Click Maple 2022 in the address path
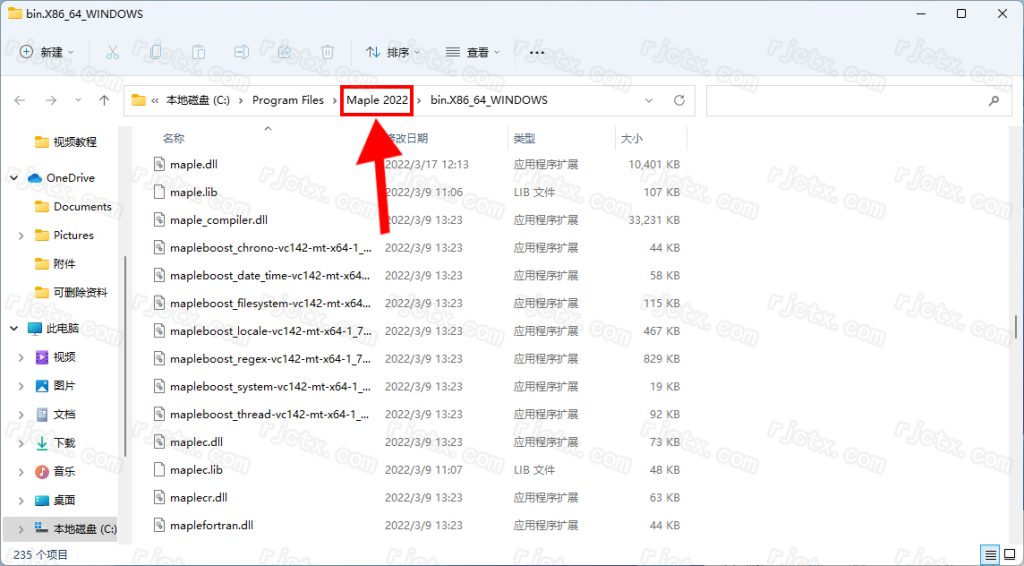The image size is (1024, 566). click(377, 100)
